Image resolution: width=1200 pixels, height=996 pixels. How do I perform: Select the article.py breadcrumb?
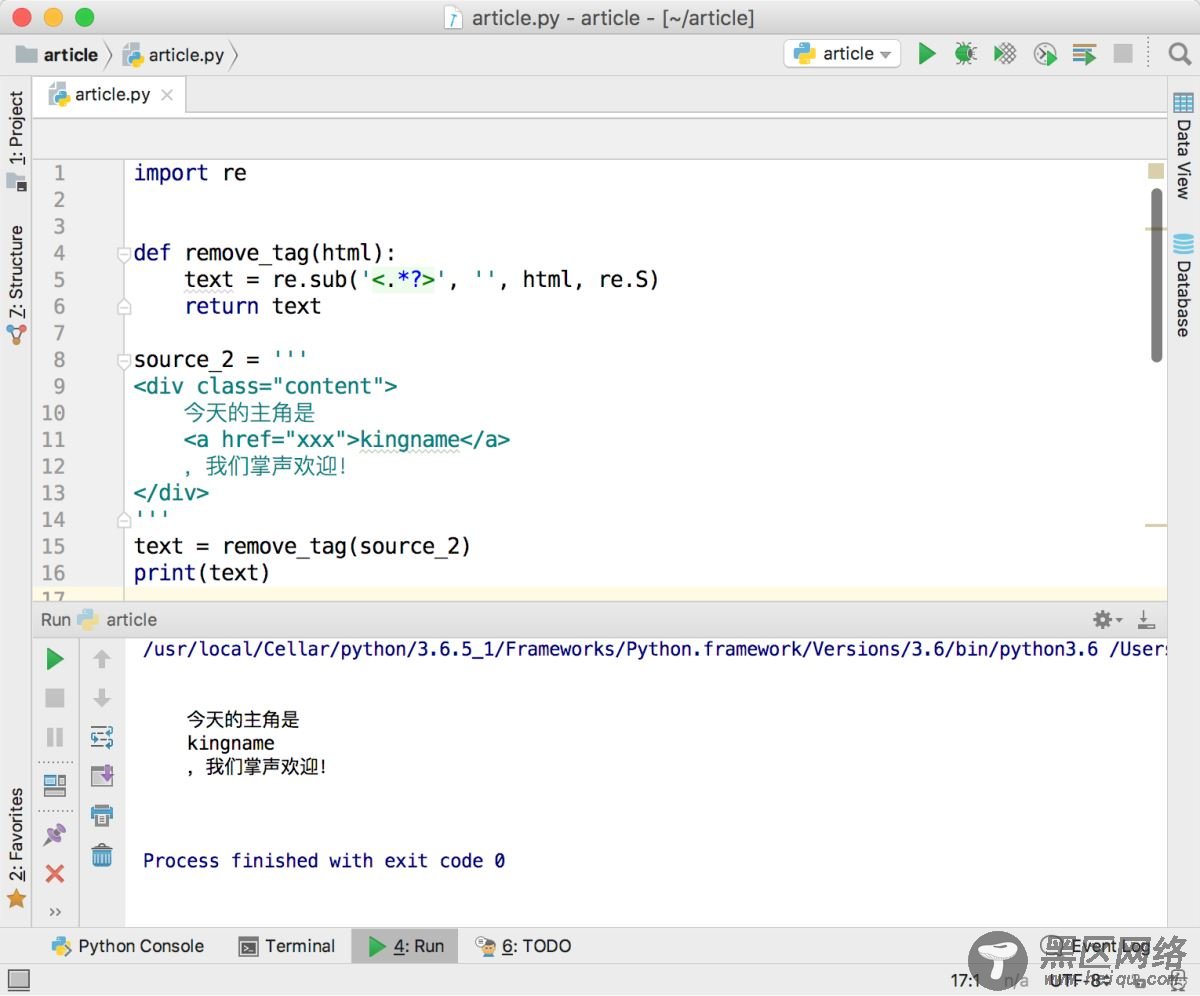174,55
